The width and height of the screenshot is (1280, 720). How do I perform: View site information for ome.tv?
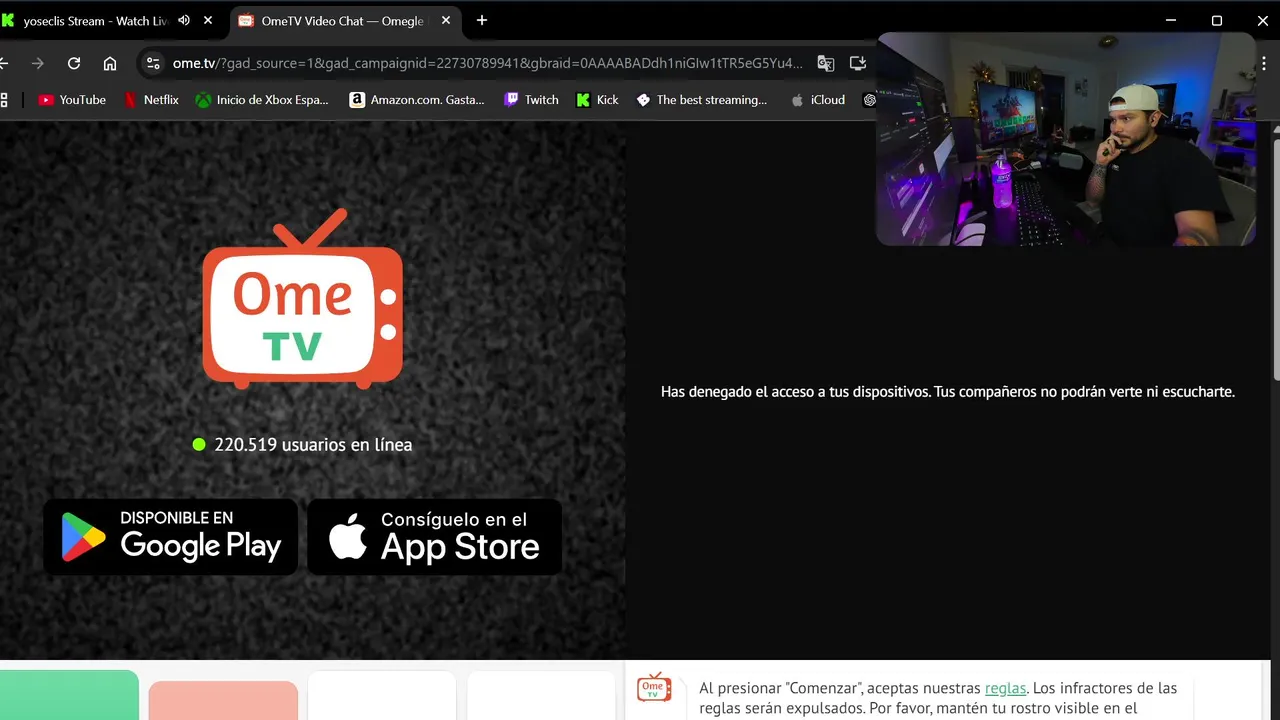pos(152,63)
